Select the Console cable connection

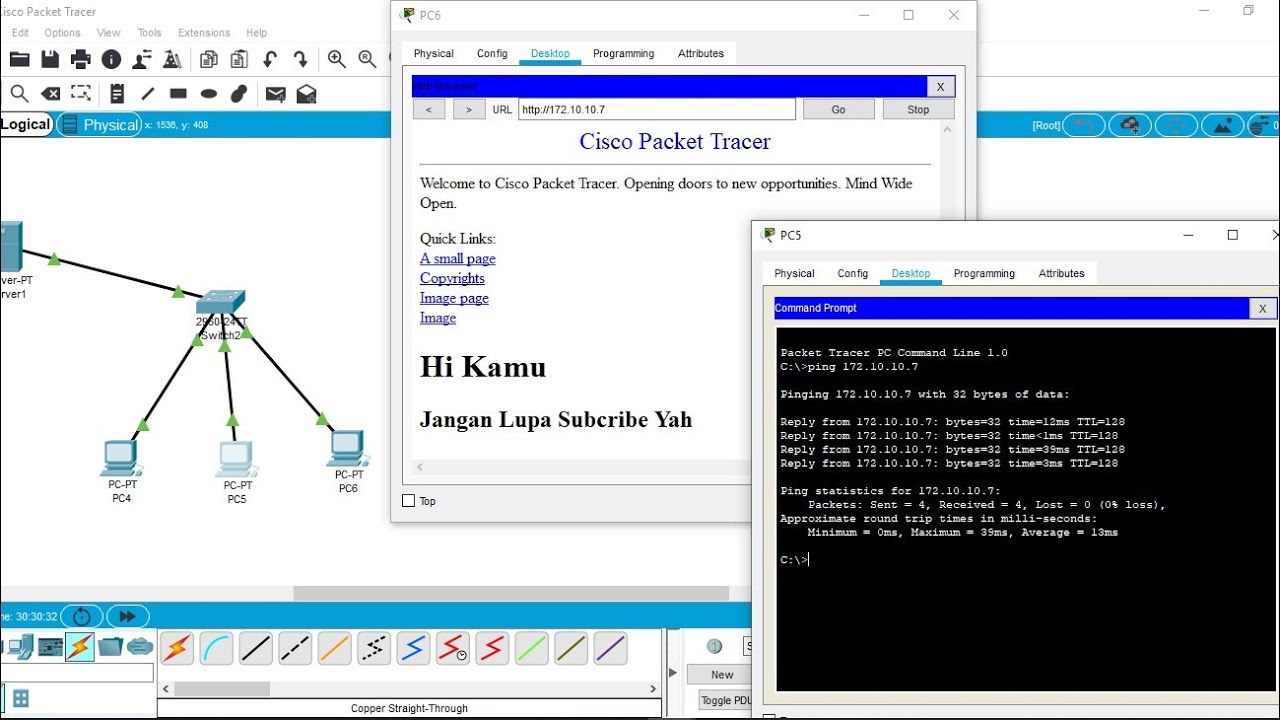click(x=216, y=649)
